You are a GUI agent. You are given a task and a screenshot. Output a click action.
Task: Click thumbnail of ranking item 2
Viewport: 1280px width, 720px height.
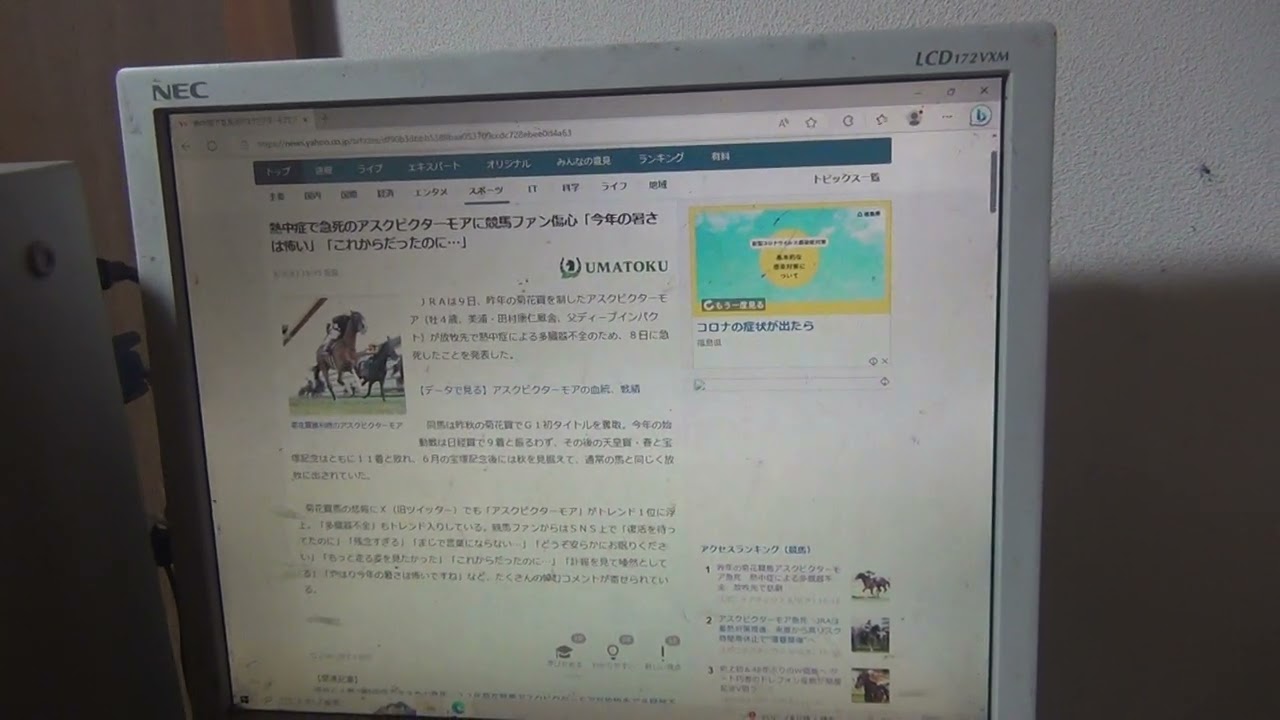pos(870,634)
